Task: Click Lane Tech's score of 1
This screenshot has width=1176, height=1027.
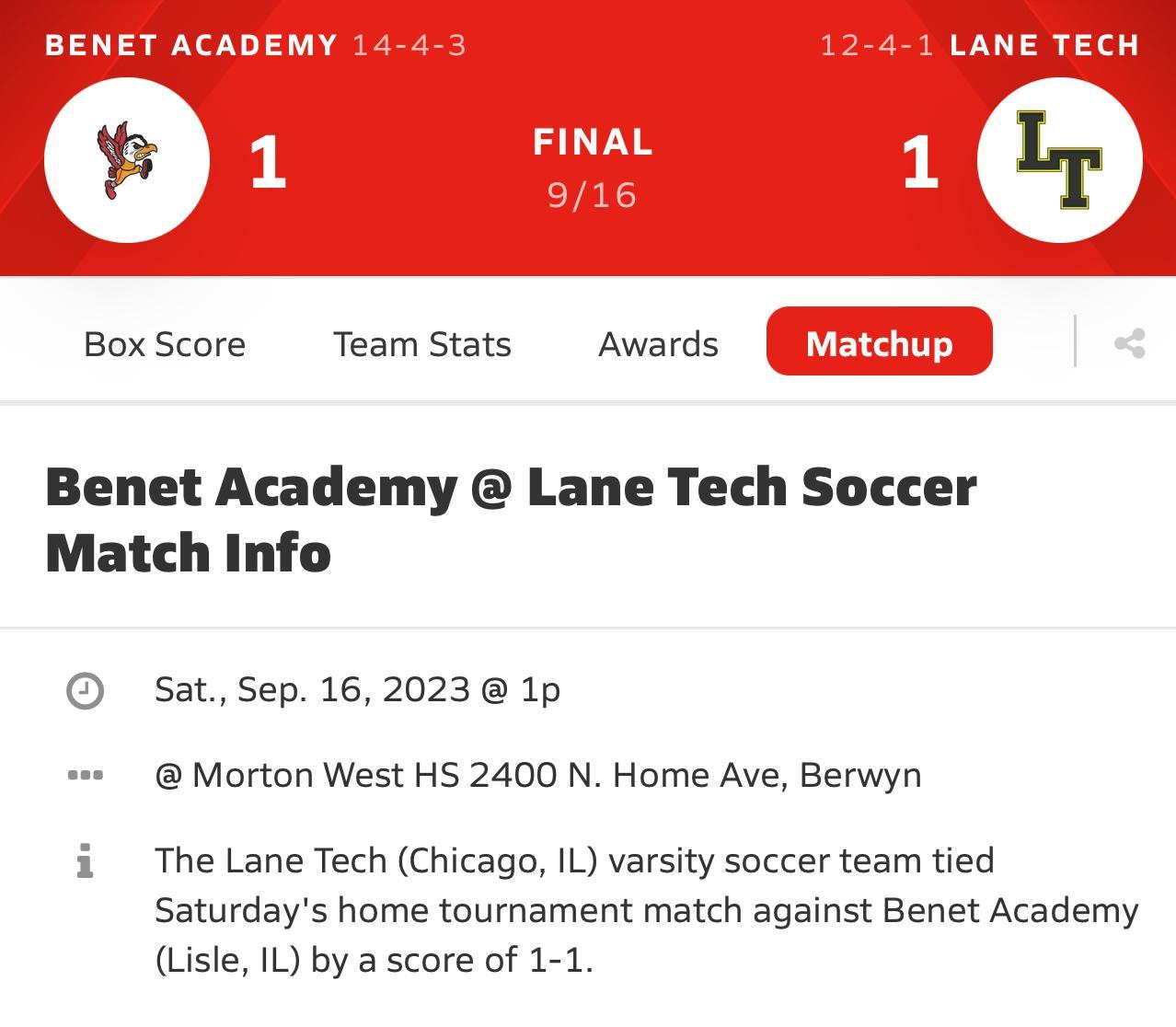Action: (x=919, y=162)
